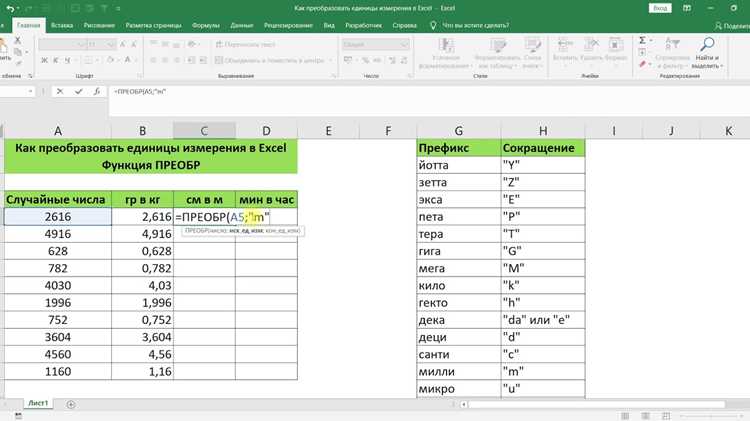The width and height of the screenshot is (750, 421).
Task: Click the Что вы хотите сделать search box
Action: pyautogui.click(x=475, y=25)
